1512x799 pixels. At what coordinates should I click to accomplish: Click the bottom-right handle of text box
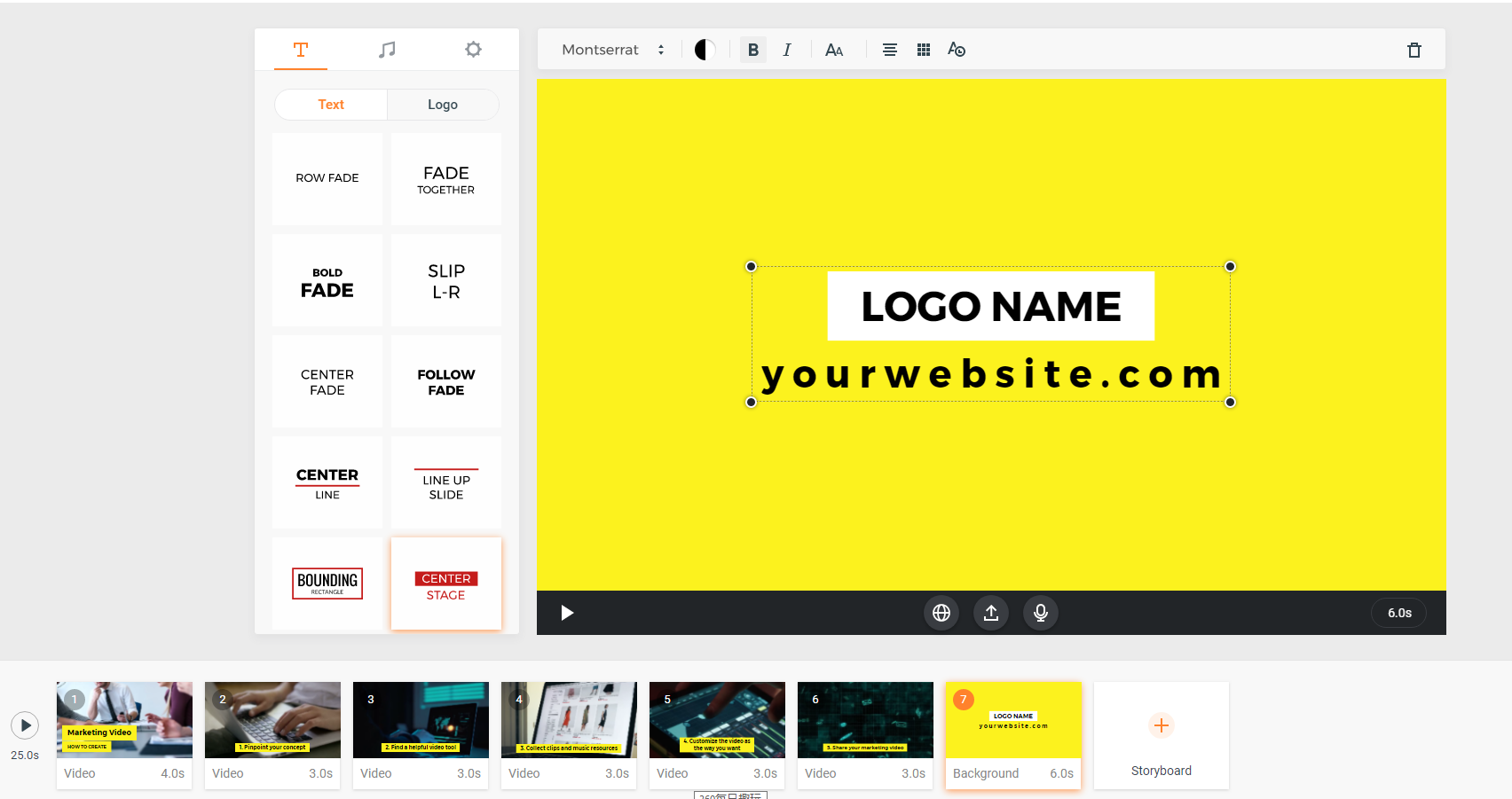tap(1230, 402)
